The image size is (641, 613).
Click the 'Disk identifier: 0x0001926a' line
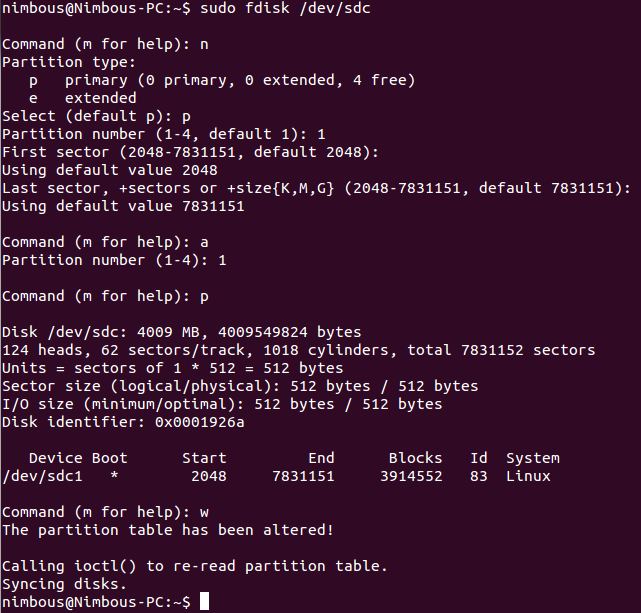123,422
